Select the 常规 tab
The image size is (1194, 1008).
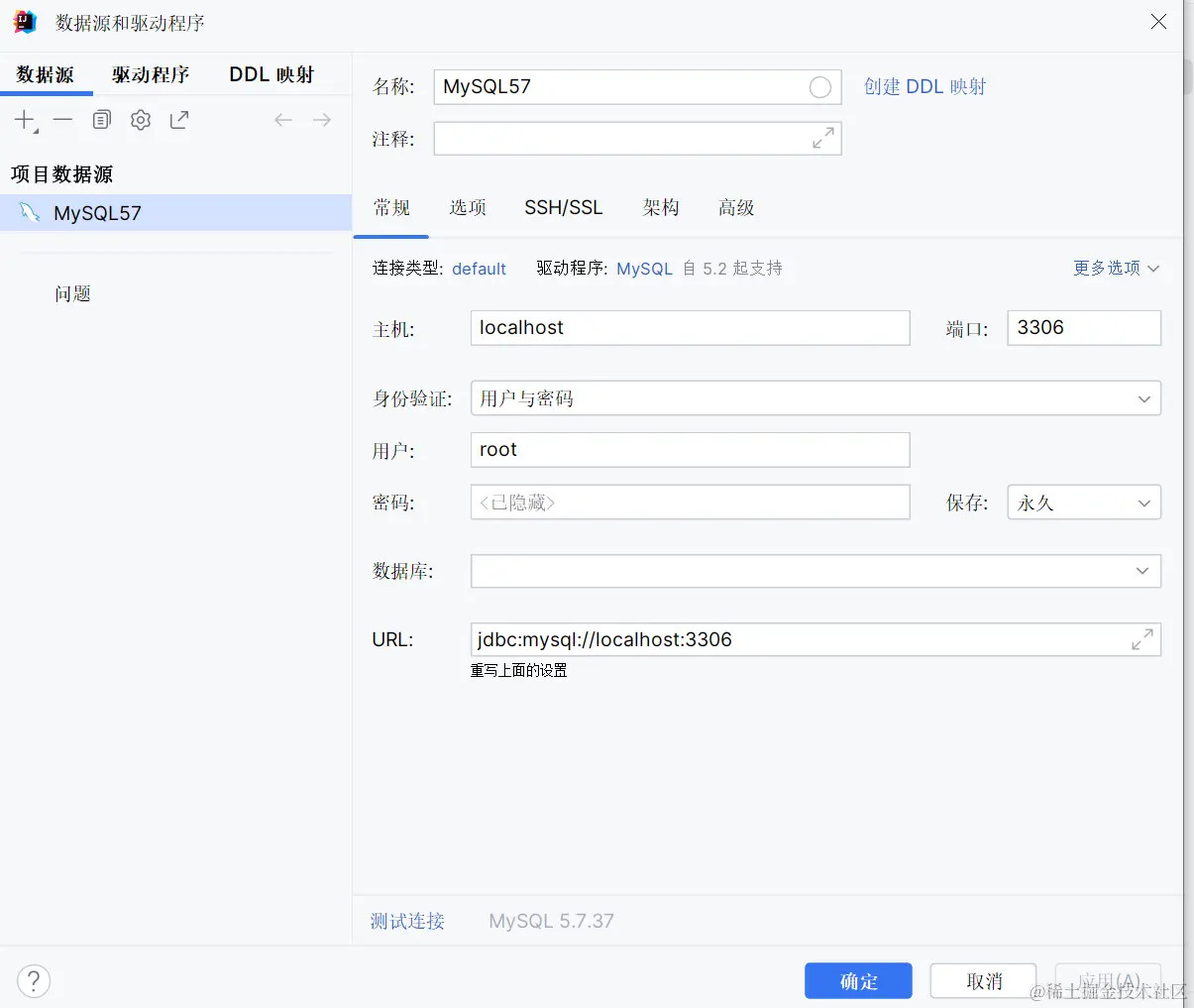pos(391,207)
